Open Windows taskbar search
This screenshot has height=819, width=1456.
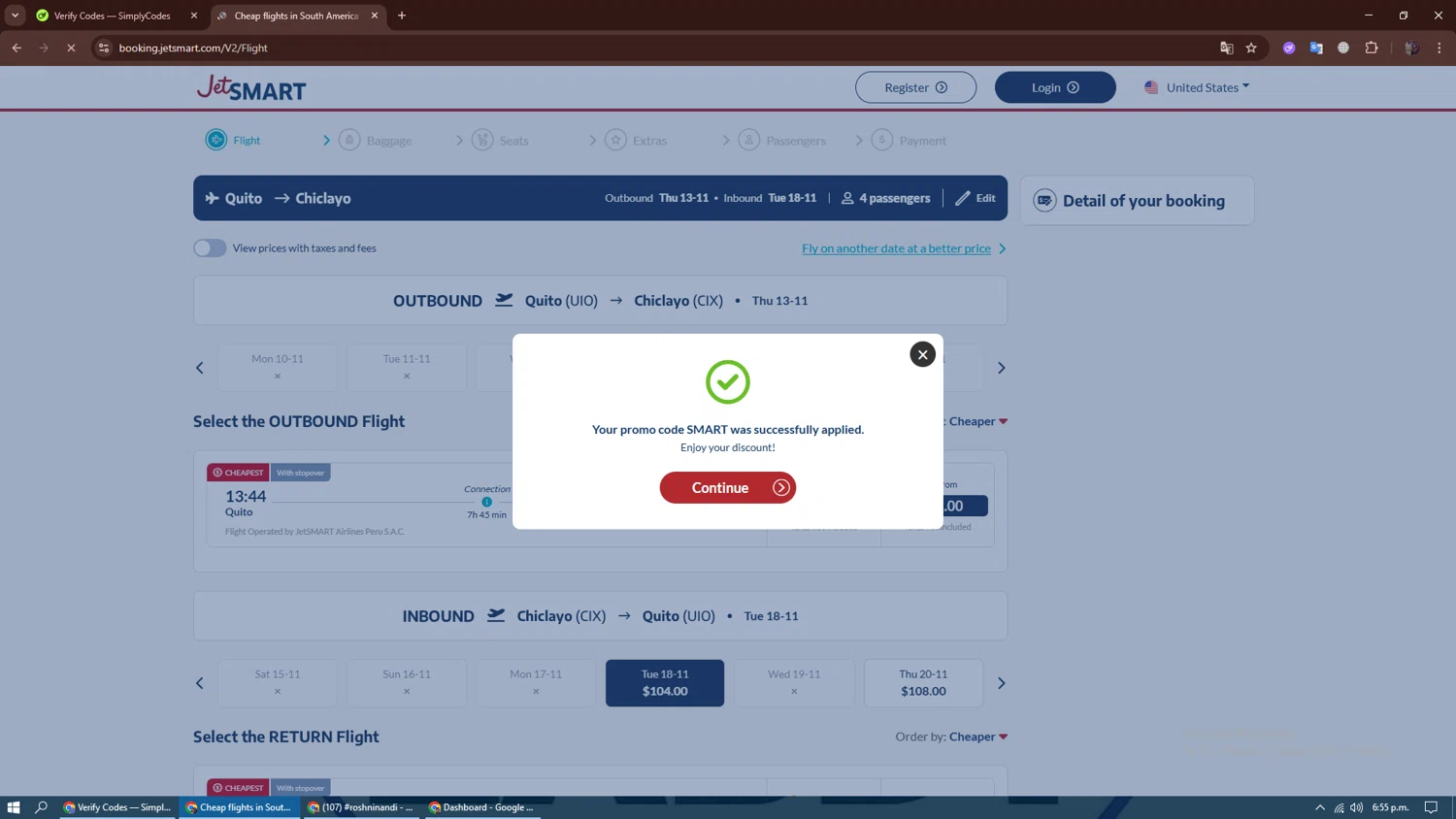tap(41, 807)
